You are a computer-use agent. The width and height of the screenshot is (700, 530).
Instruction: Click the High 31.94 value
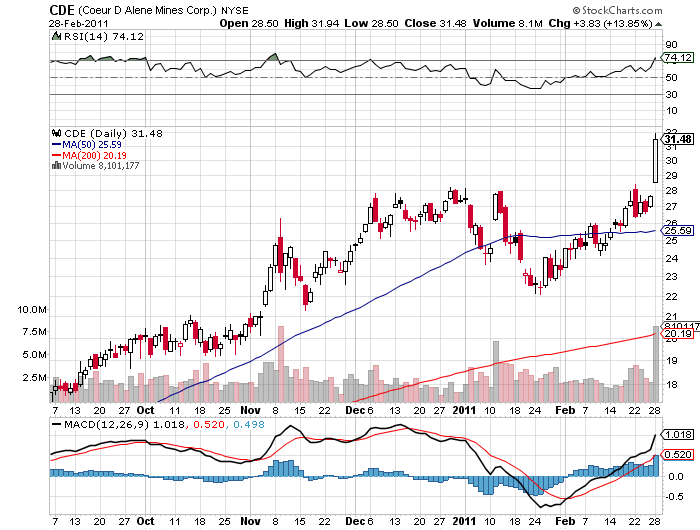312,23
